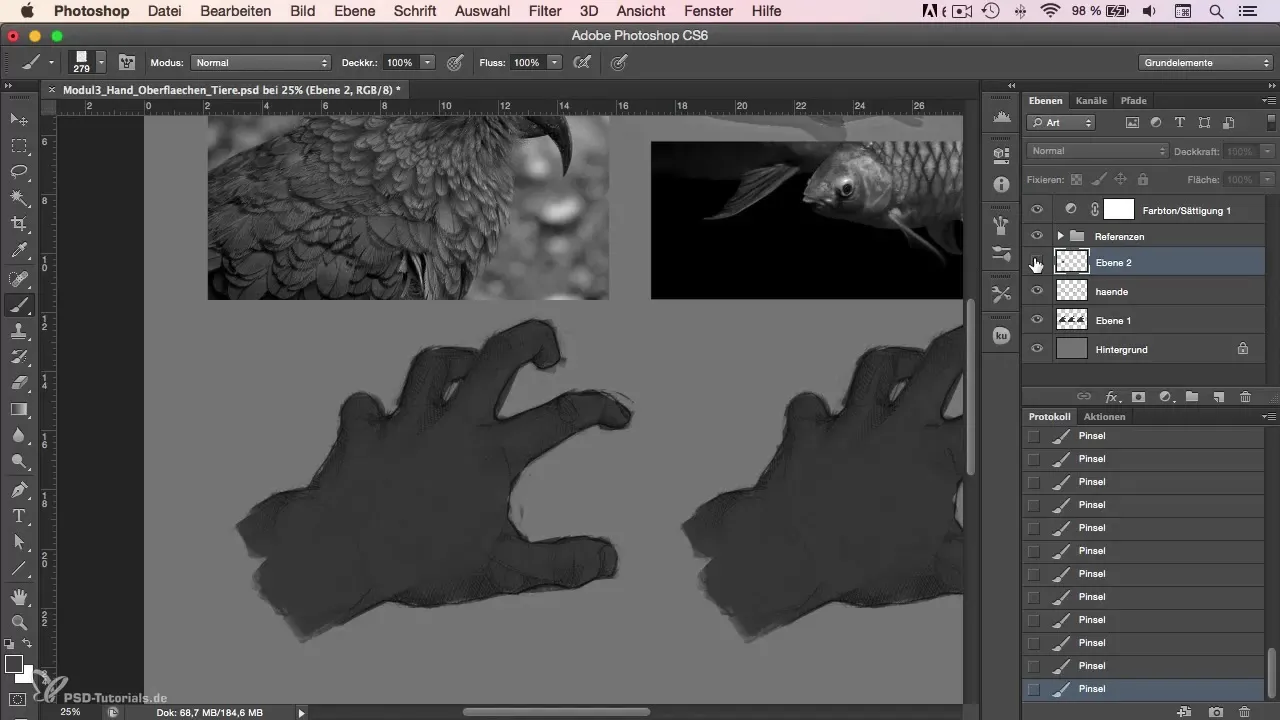
Task: Click the foreground color swatch
Action: [13, 664]
